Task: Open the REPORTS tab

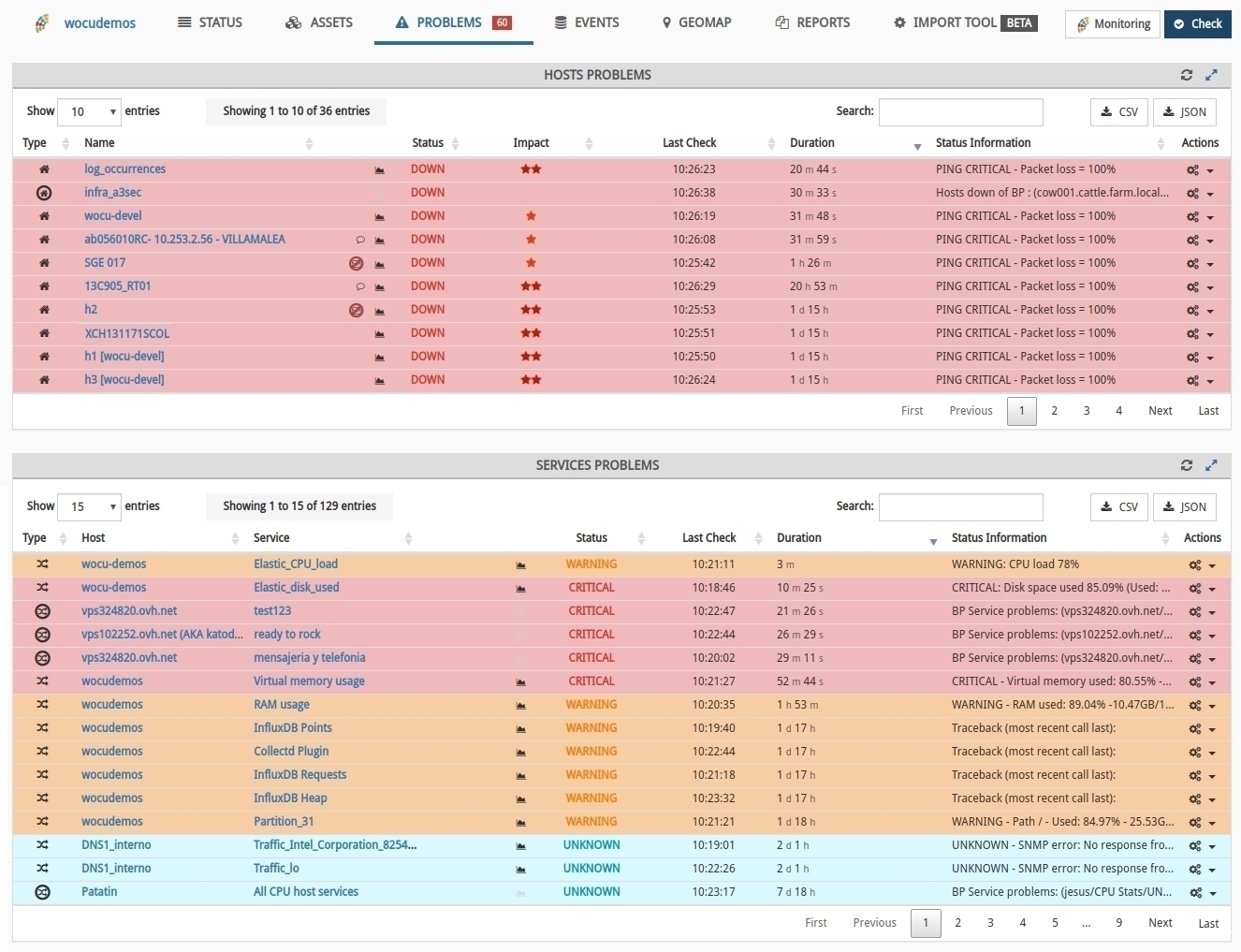Action: point(813,22)
